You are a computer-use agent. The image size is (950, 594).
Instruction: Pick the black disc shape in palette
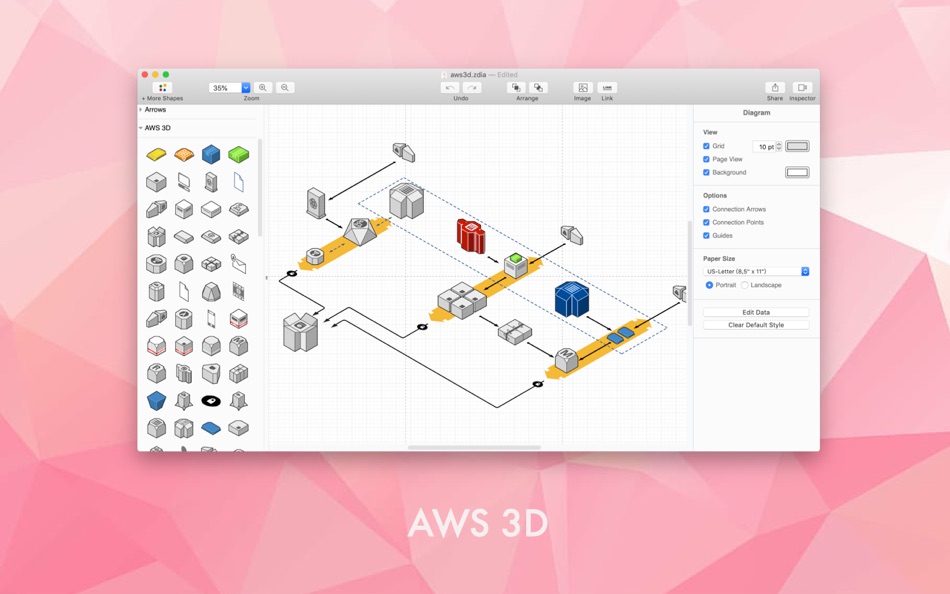click(211, 400)
